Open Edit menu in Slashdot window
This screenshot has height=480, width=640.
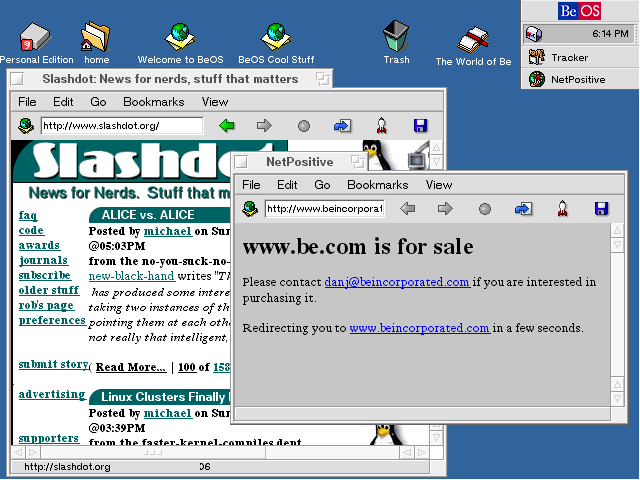pyautogui.click(x=63, y=102)
